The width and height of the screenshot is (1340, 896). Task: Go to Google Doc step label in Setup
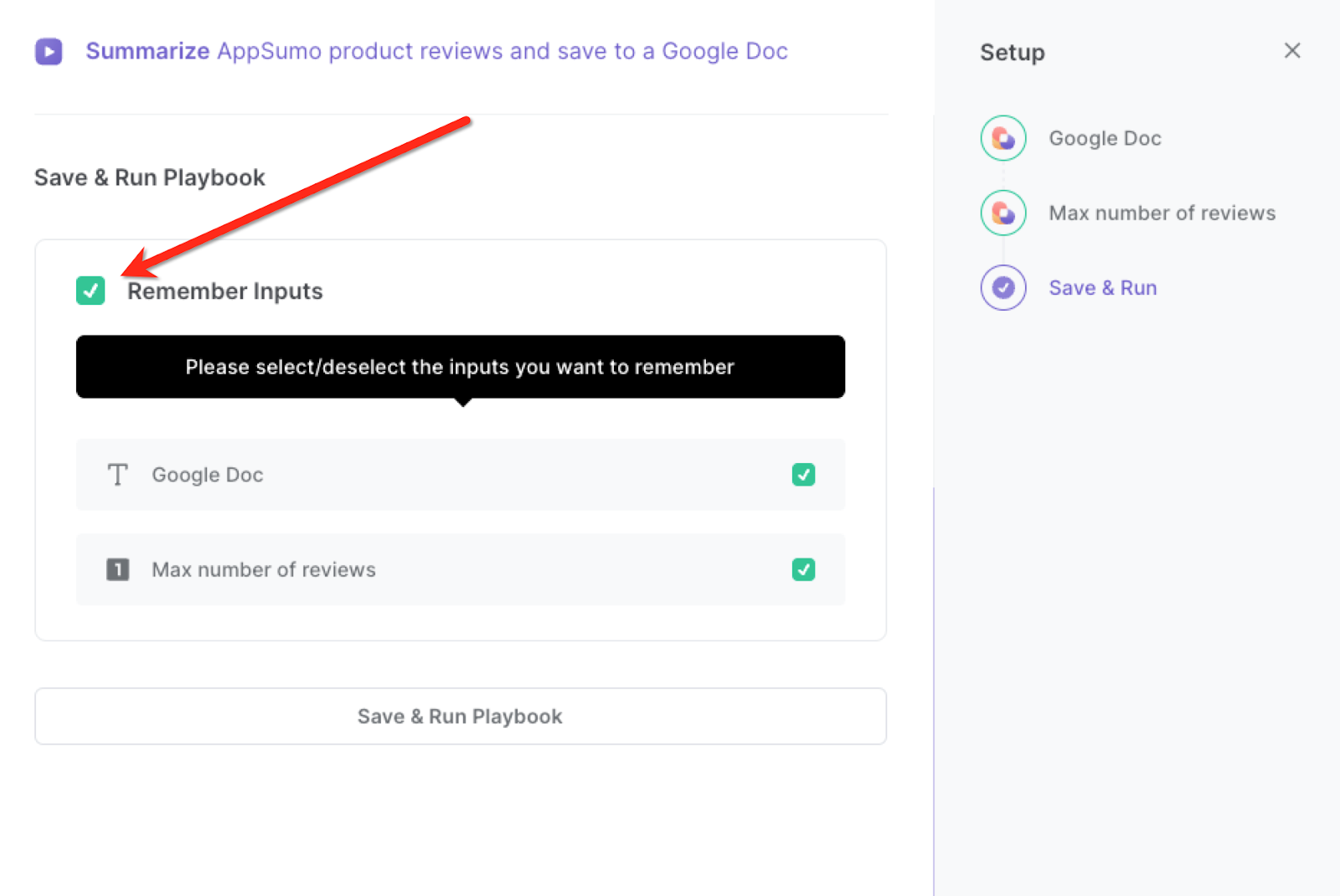pos(1105,138)
